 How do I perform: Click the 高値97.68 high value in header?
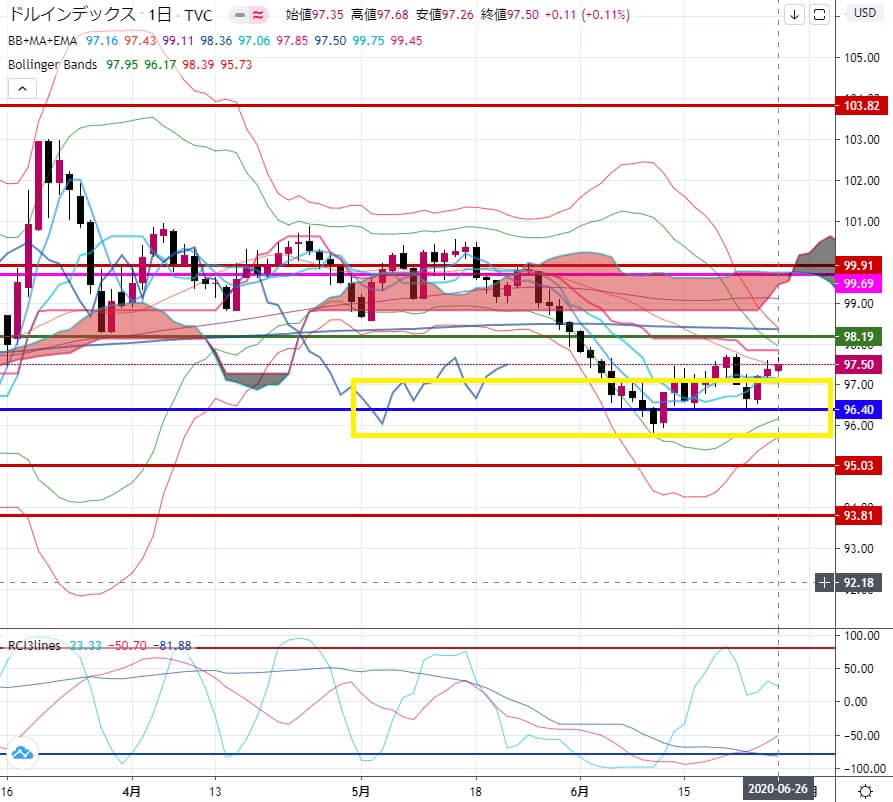(379, 15)
